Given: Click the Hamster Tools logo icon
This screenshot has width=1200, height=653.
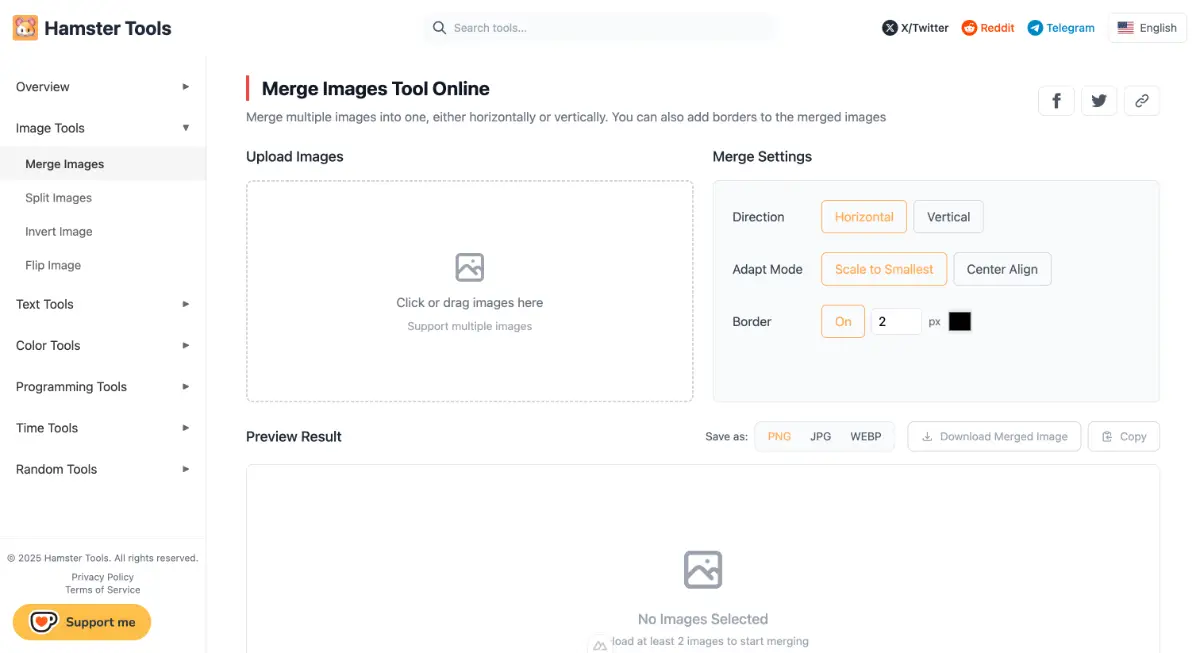Looking at the screenshot, I should (25, 28).
